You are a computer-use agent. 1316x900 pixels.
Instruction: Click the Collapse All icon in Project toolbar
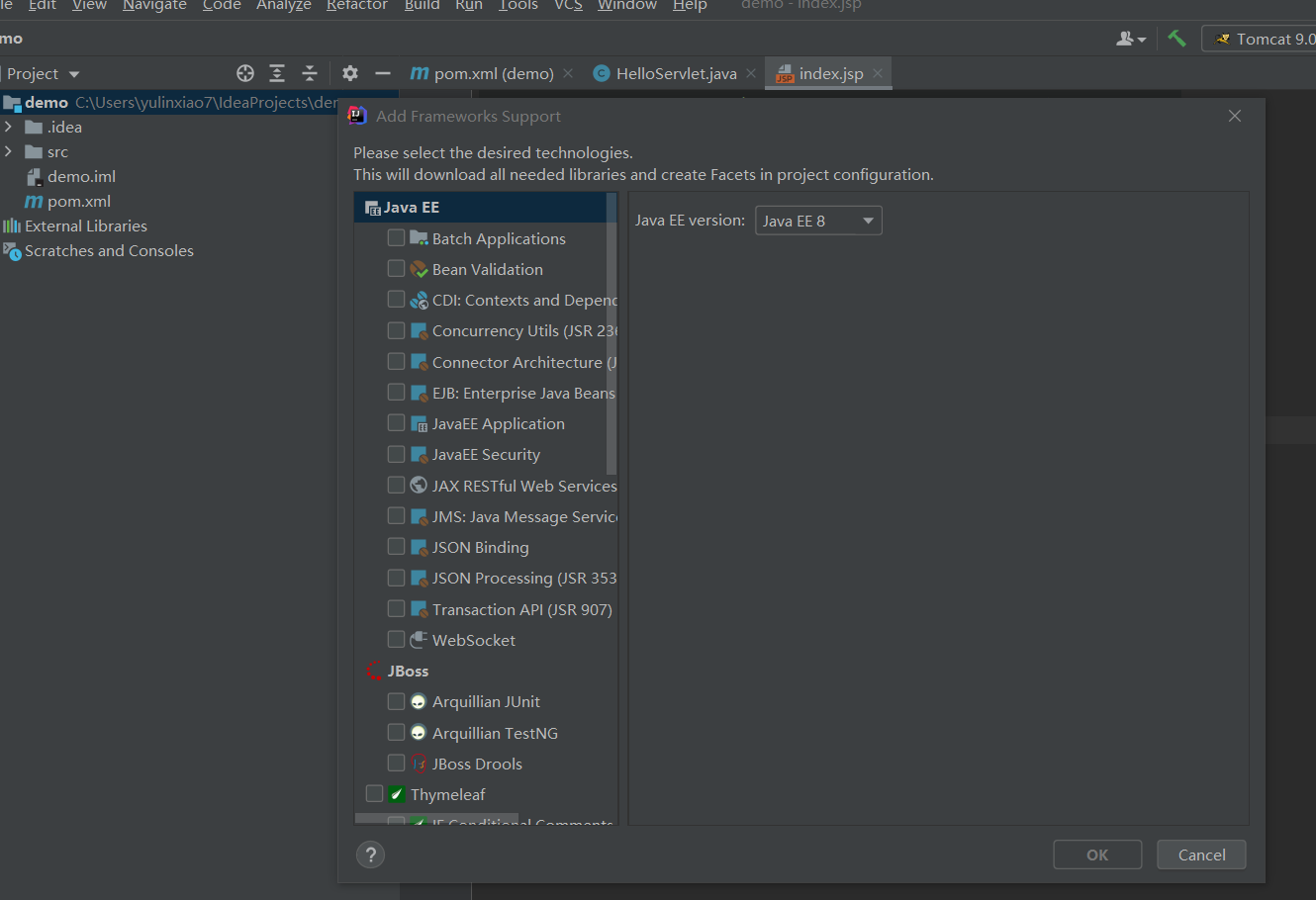click(x=310, y=73)
